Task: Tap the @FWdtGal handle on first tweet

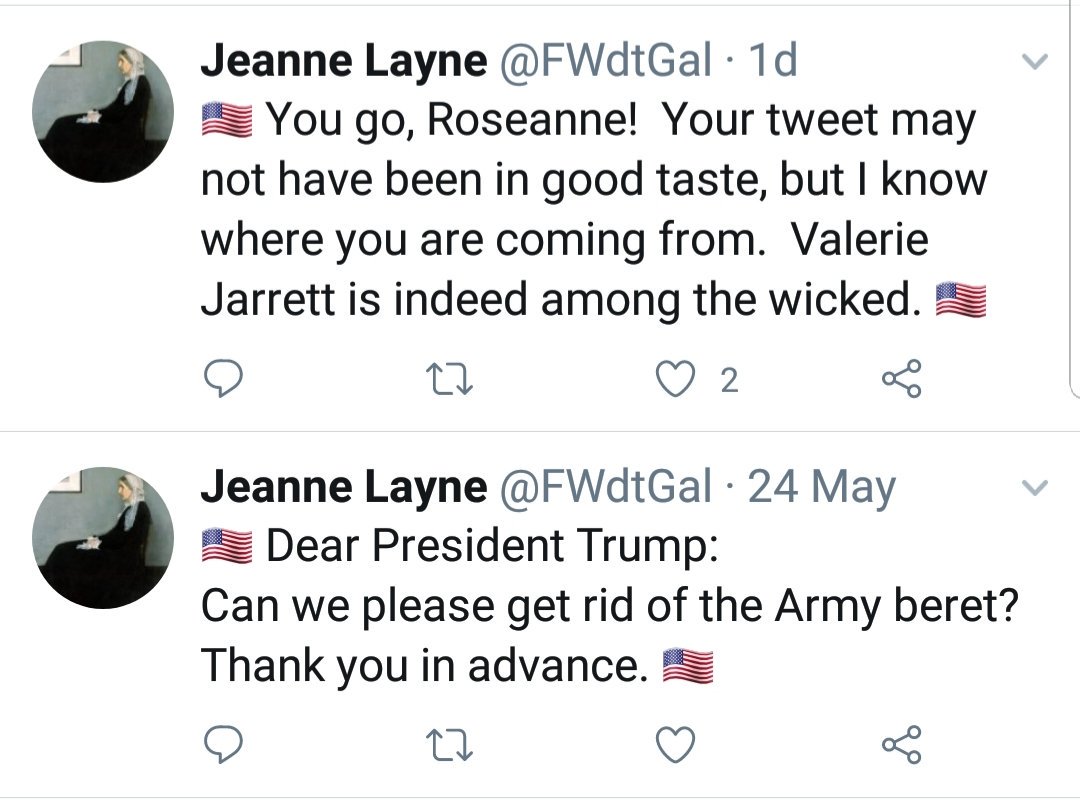Action: click(604, 61)
